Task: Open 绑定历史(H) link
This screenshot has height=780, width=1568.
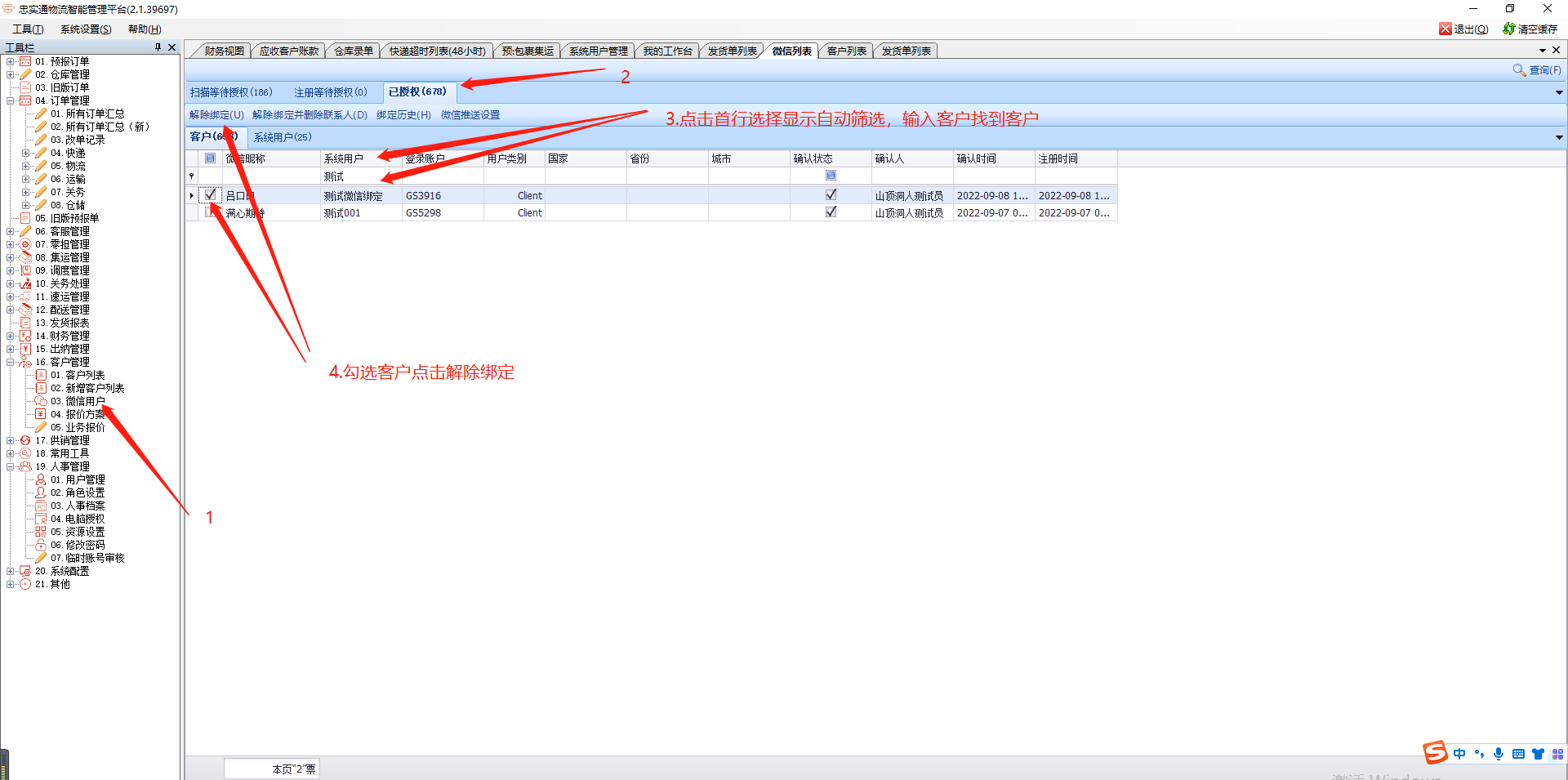Action: (403, 115)
